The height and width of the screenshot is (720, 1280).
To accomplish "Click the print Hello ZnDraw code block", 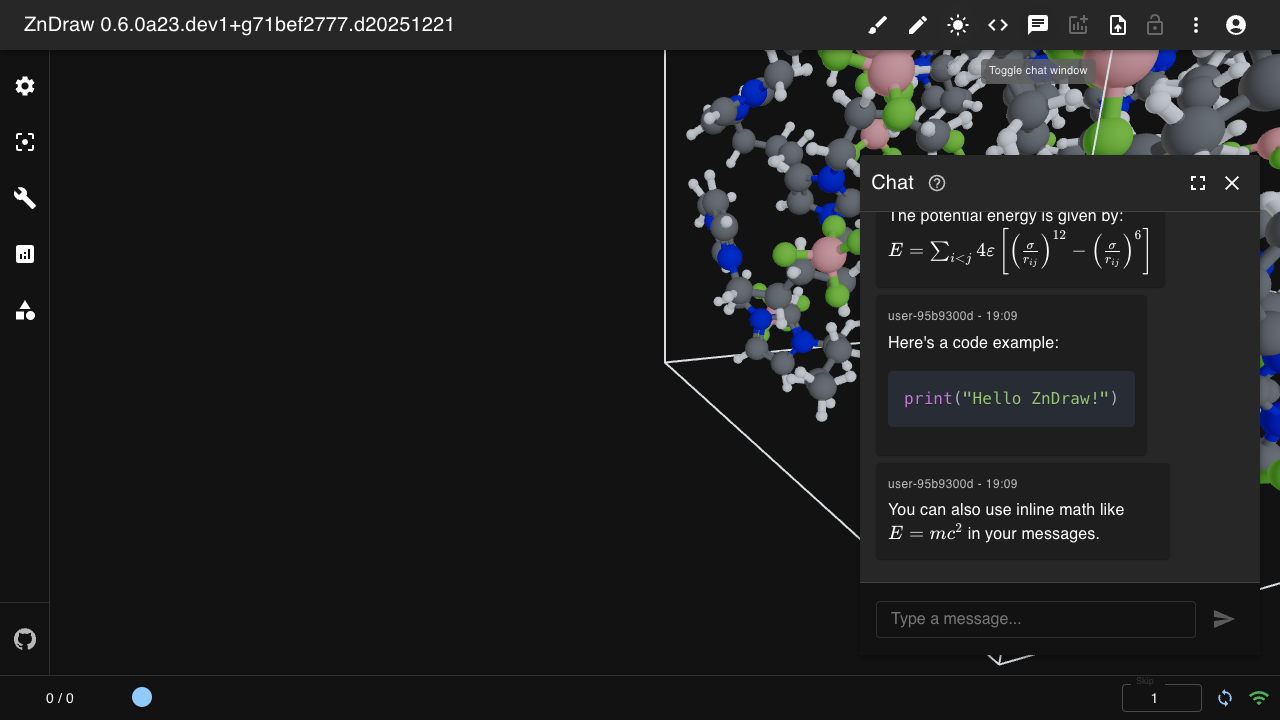I will point(1011,399).
